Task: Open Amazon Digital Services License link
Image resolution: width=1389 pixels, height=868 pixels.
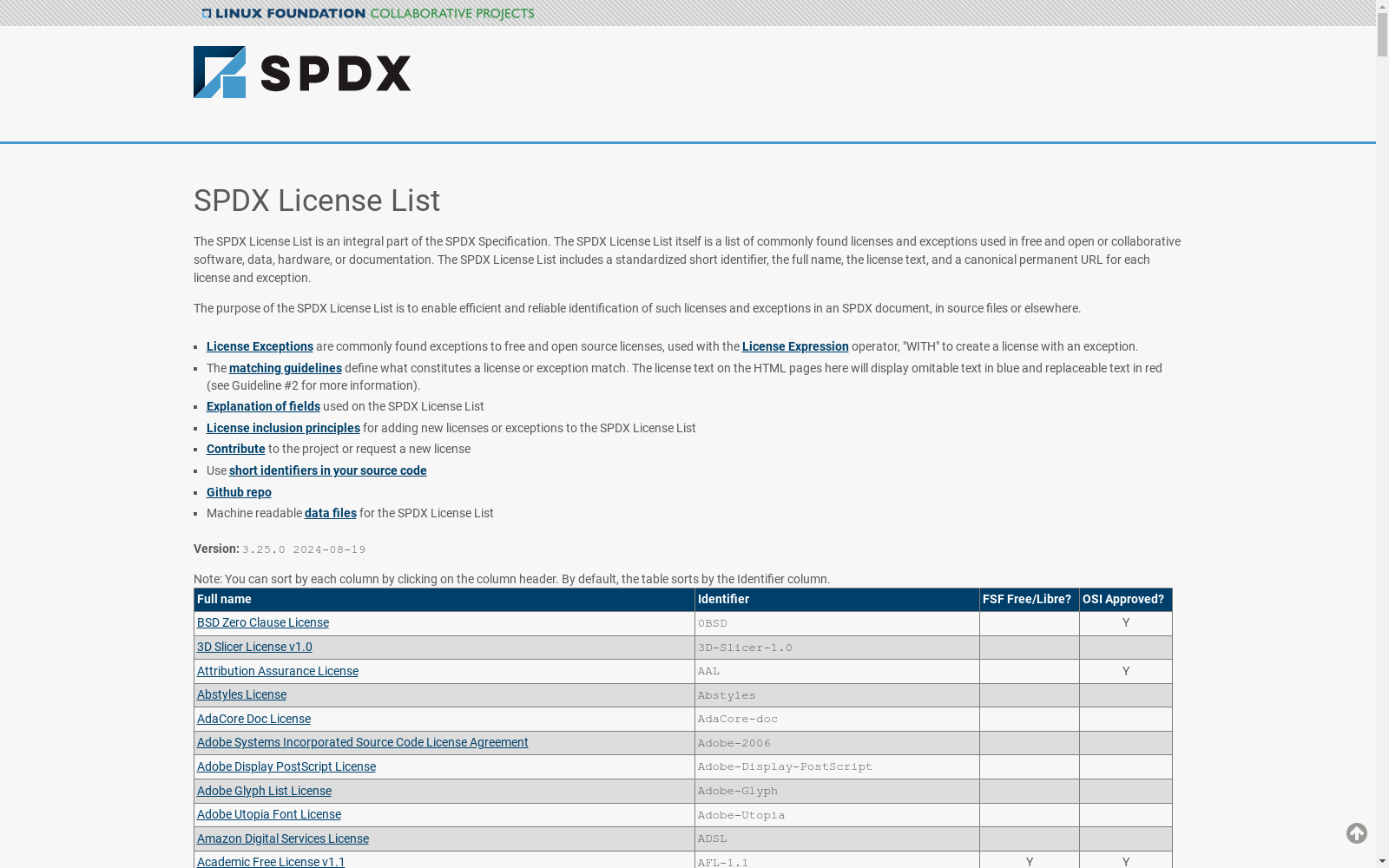Action: coord(283,838)
